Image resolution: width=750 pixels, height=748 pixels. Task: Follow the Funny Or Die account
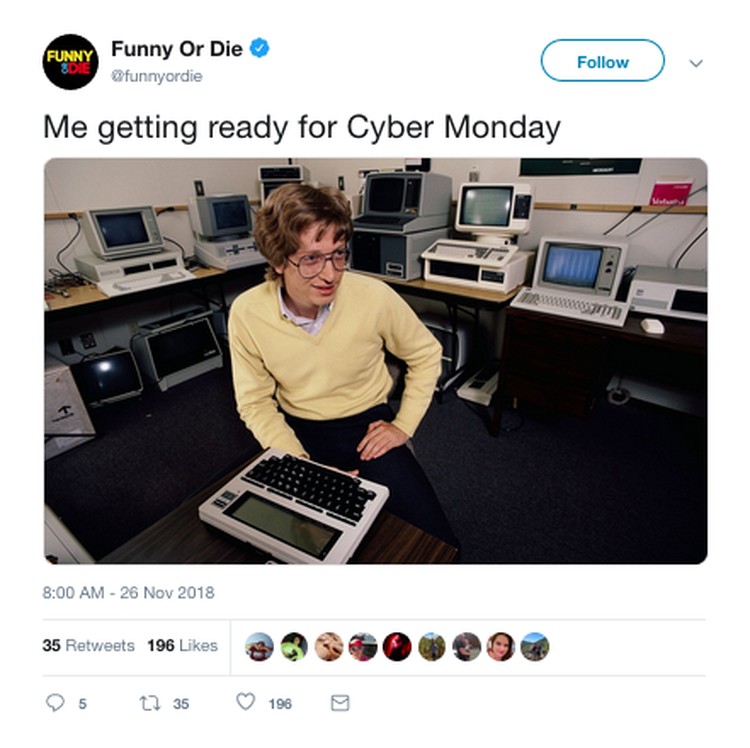coord(602,61)
